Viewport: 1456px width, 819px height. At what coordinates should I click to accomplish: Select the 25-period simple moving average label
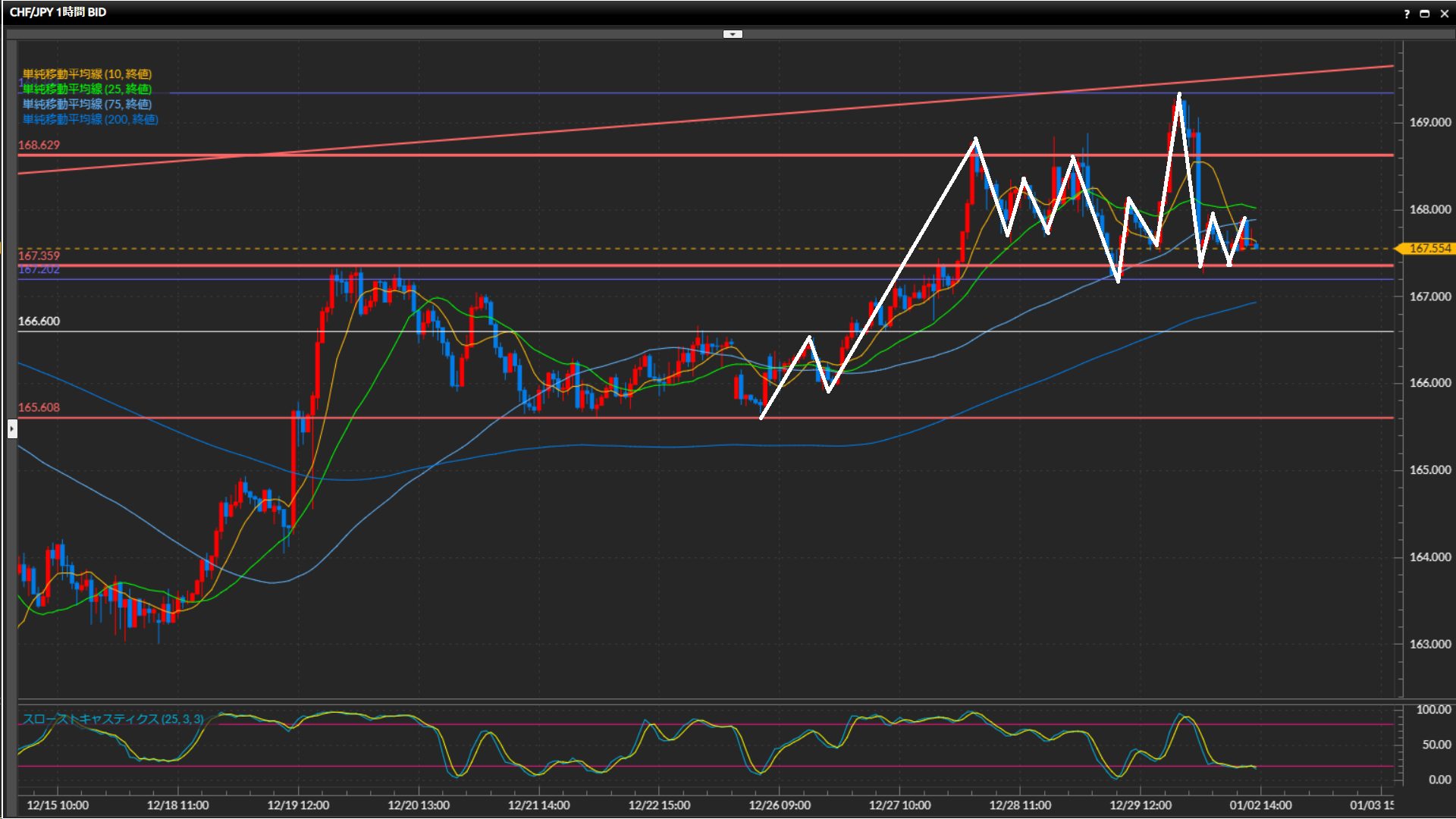pyautogui.click(x=87, y=89)
